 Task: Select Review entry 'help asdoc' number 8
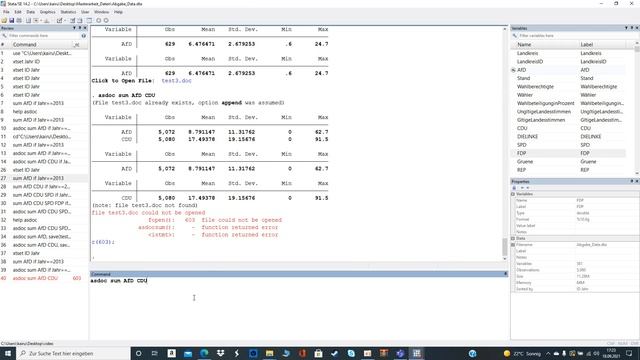click(x=44, y=111)
